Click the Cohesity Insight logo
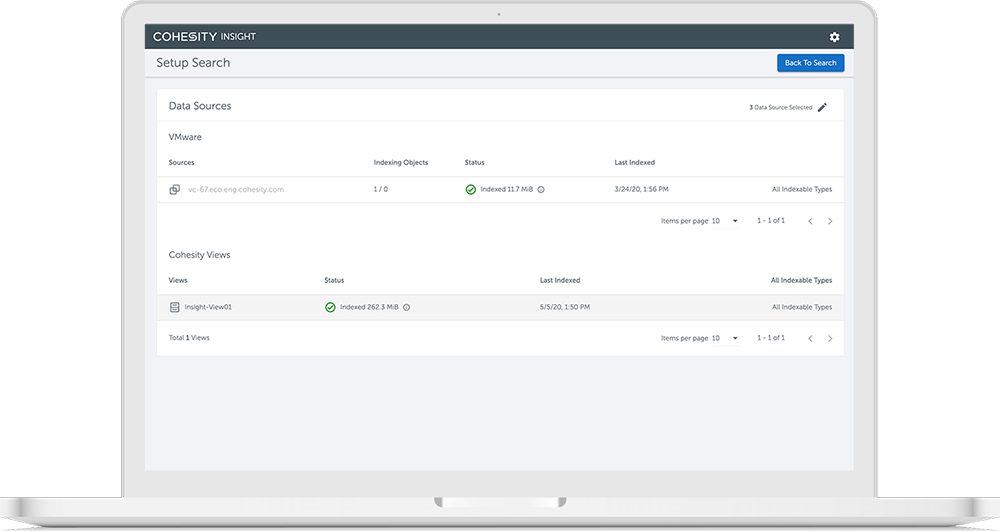The height and width of the screenshot is (531, 1000). pos(204,37)
